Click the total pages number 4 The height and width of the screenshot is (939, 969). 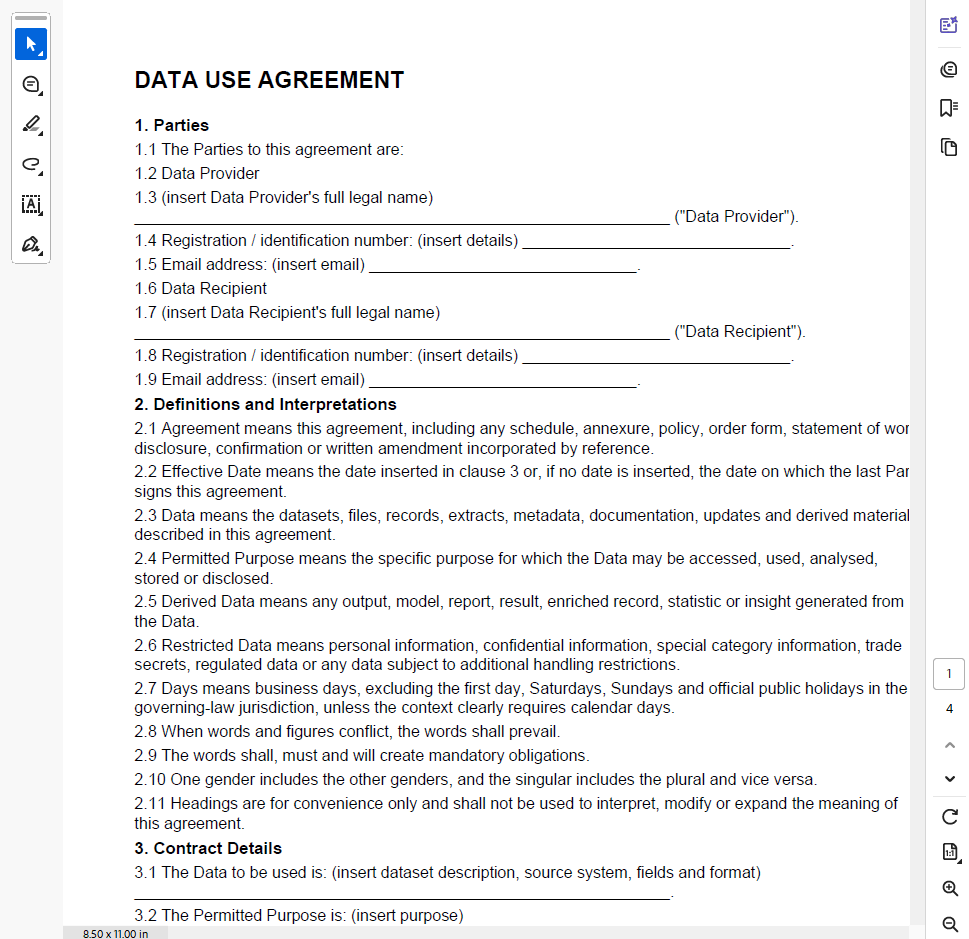tap(949, 708)
